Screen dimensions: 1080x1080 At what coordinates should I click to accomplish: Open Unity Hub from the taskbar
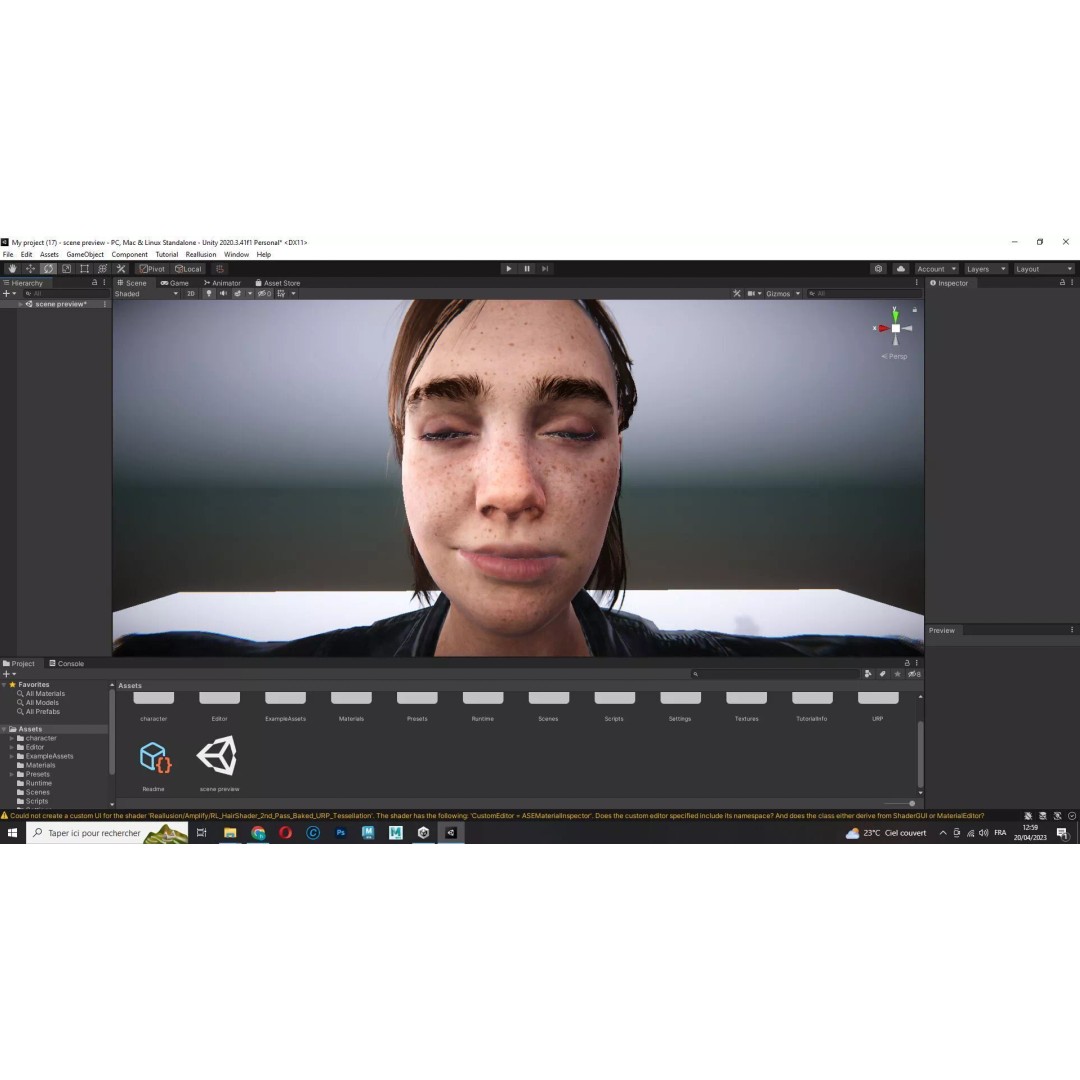pos(423,833)
